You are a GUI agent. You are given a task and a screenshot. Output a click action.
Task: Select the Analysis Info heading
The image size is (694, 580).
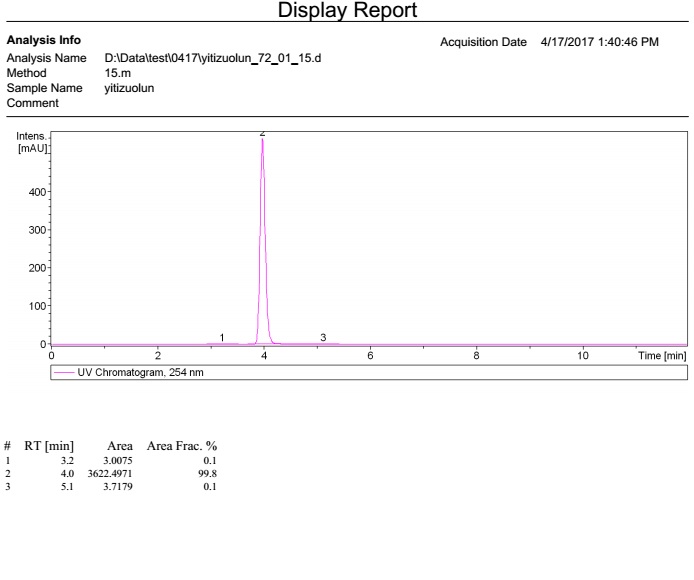coord(44,41)
